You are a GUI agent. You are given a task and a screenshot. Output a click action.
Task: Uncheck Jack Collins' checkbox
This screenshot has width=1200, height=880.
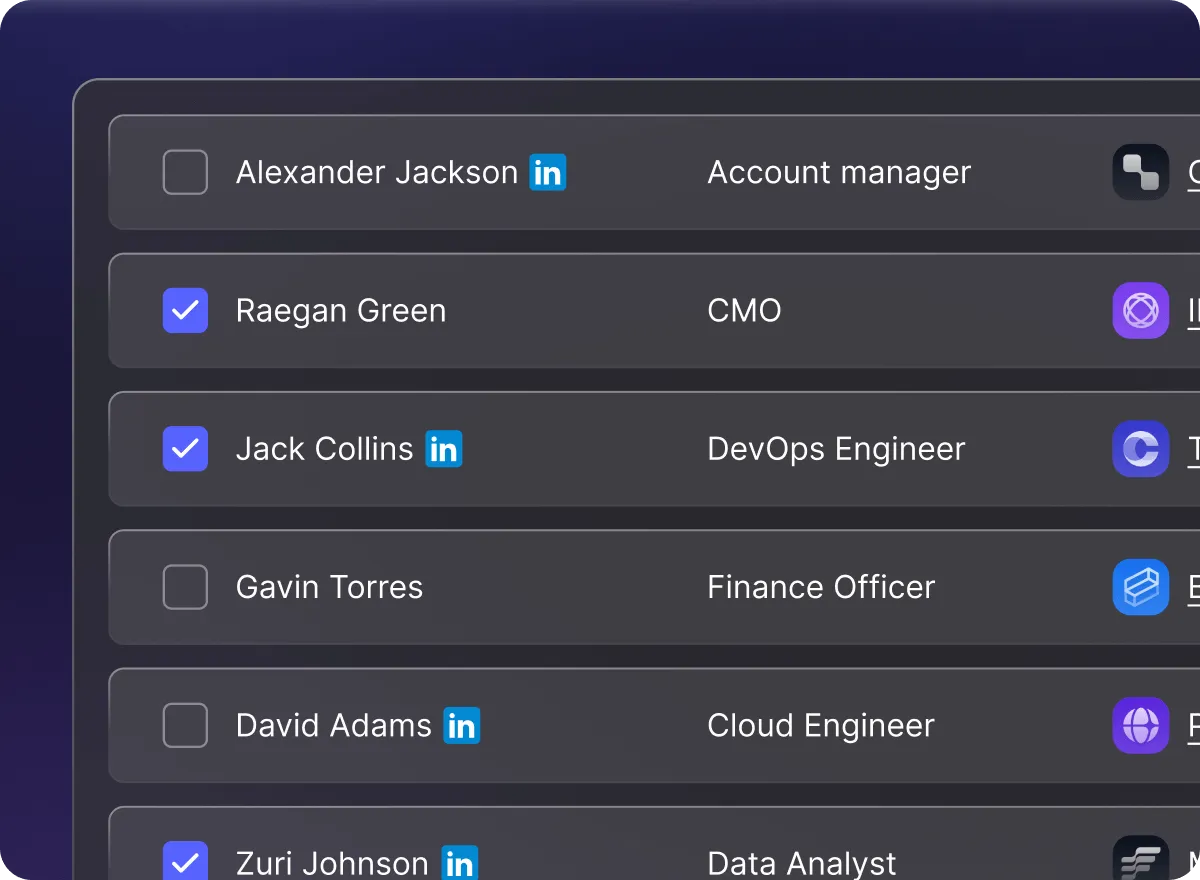(x=185, y=449)
